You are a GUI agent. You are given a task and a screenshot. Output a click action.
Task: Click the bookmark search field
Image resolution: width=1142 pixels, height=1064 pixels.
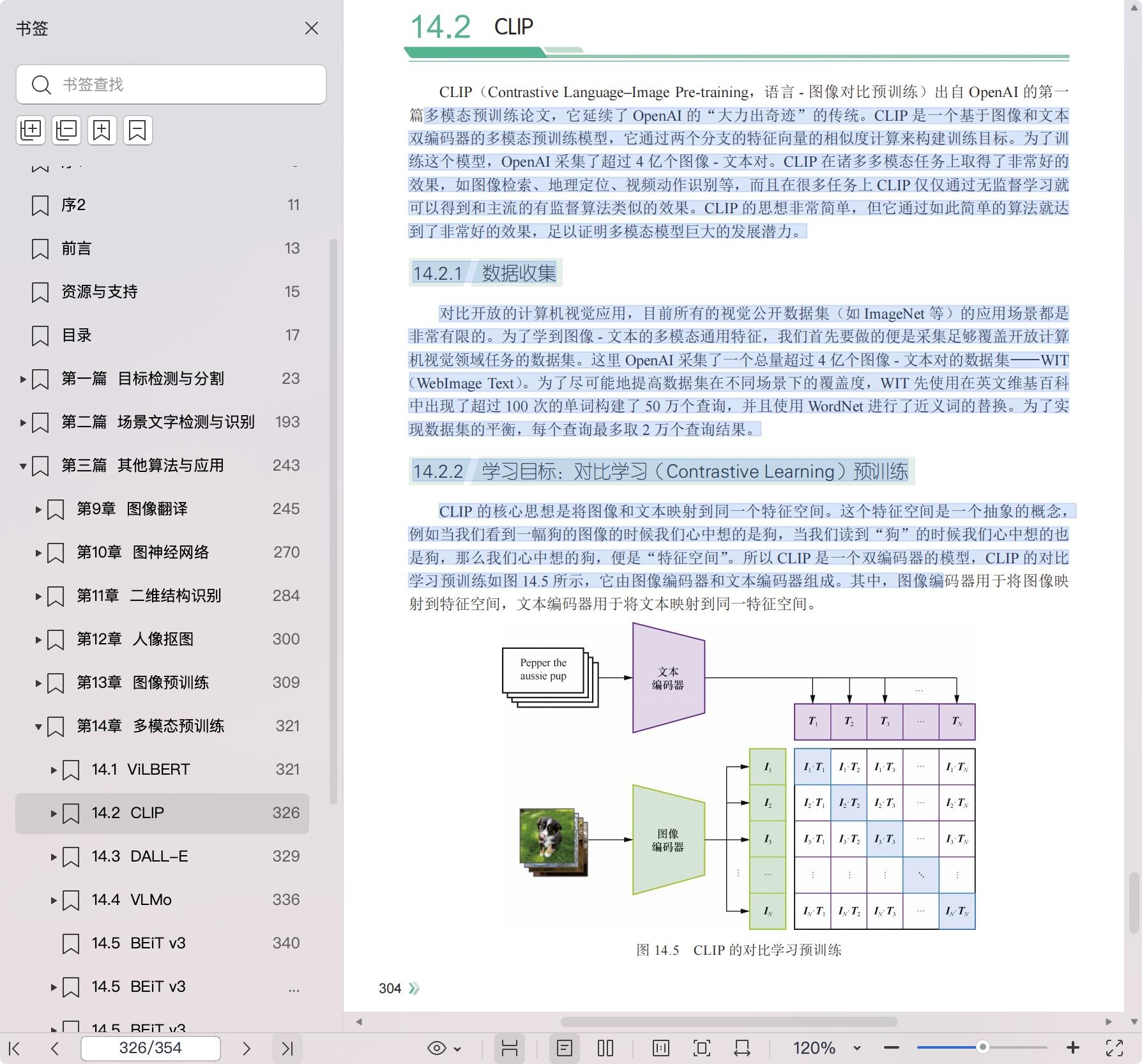pos(171,84)
